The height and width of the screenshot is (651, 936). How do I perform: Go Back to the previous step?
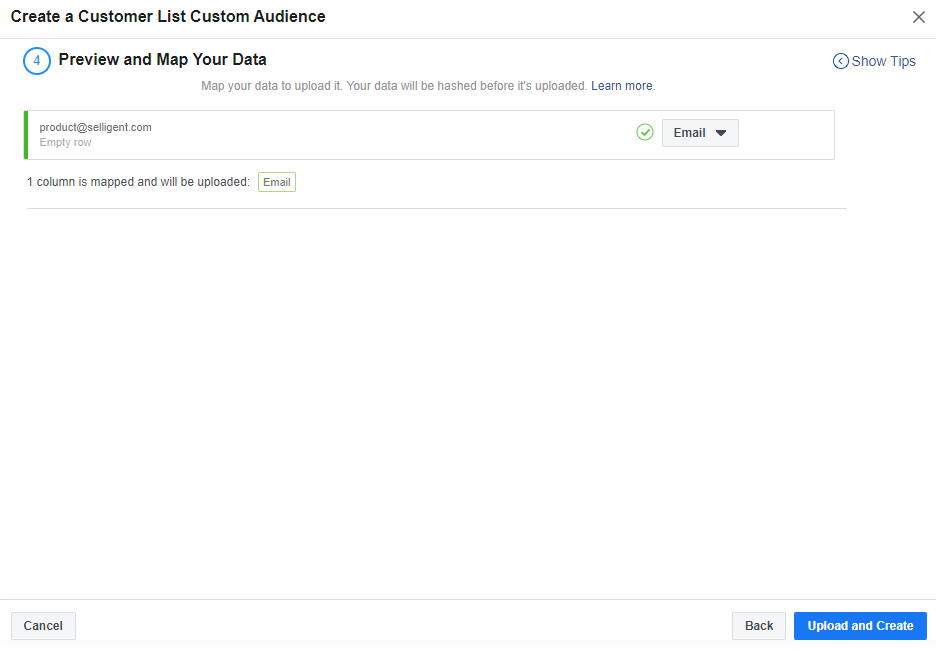(759, 626)
